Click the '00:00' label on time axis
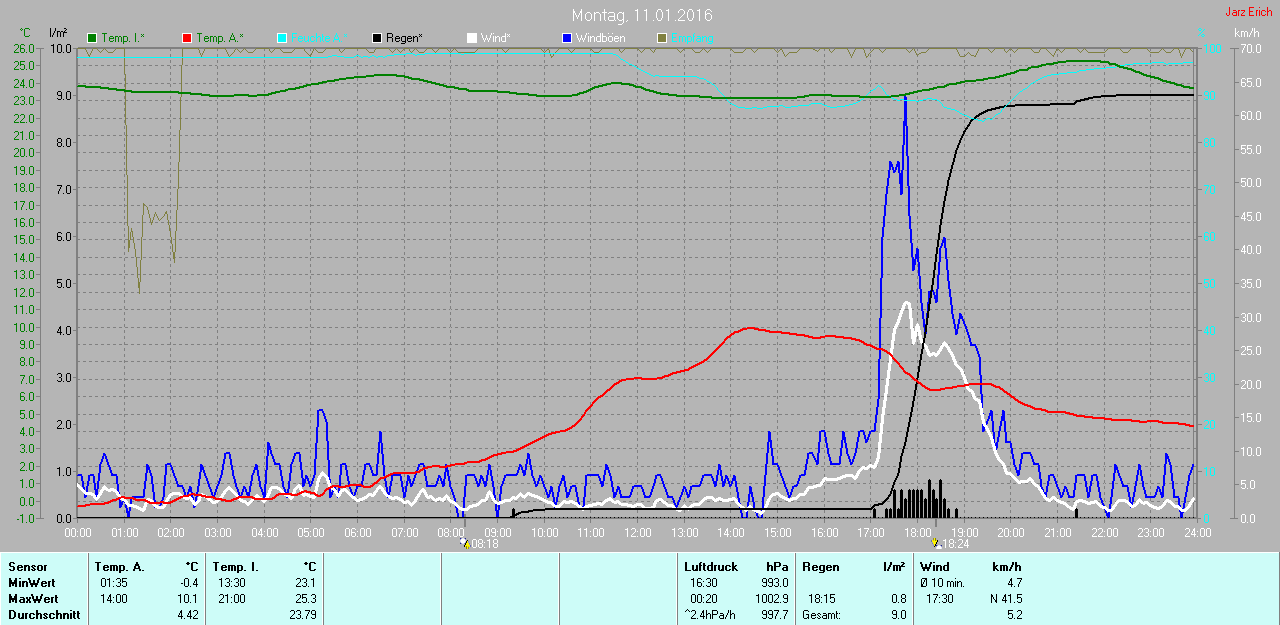The width and height of the screenshot is (1280, 625). pyautogui.click(x=78, y=532)
